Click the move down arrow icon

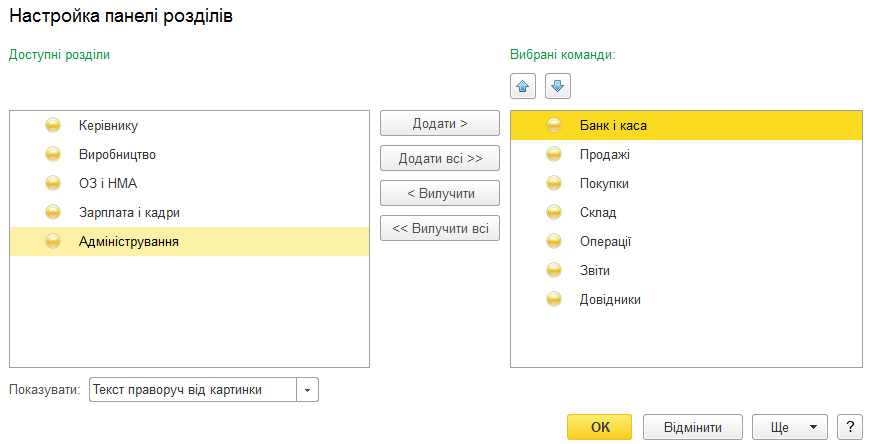(558, 86)
